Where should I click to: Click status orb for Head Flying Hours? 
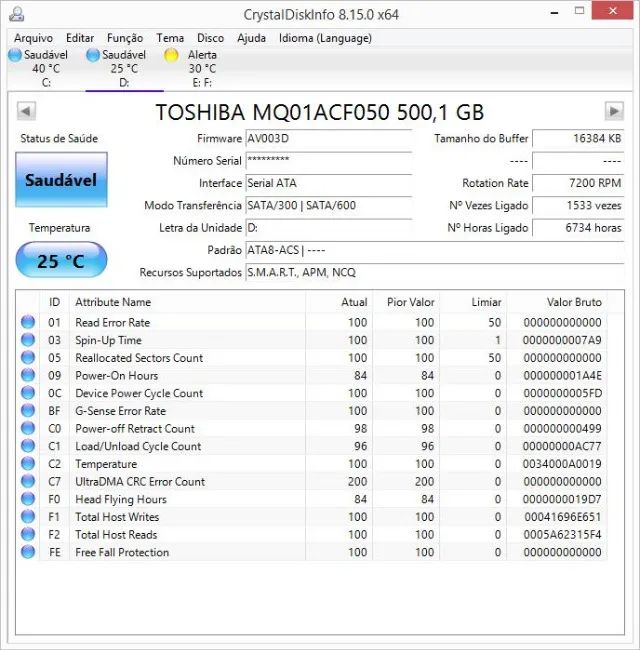28,499
